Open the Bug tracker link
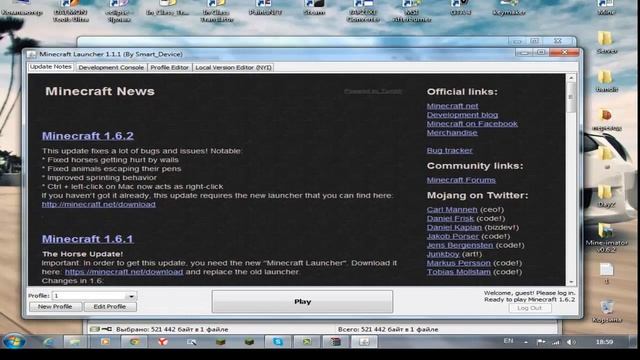This screenshot has width=640, height=360. [x=449, y=150]
